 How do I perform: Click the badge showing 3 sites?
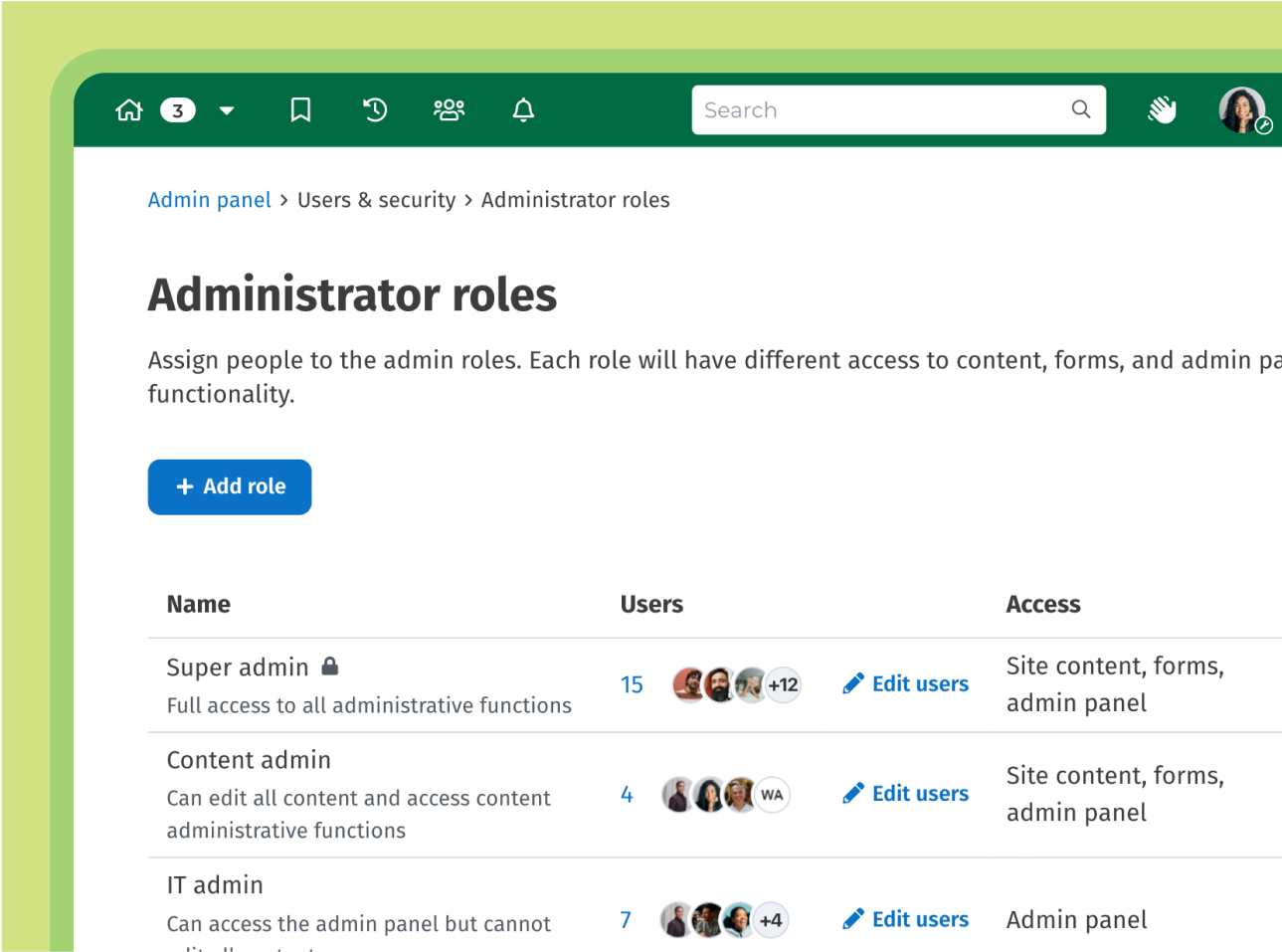coord(178,110)
